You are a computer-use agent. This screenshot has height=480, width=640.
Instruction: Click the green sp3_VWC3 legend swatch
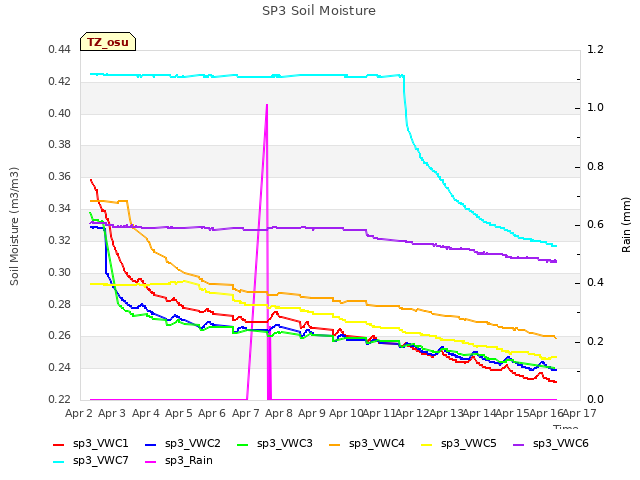(x=242, y=444)
